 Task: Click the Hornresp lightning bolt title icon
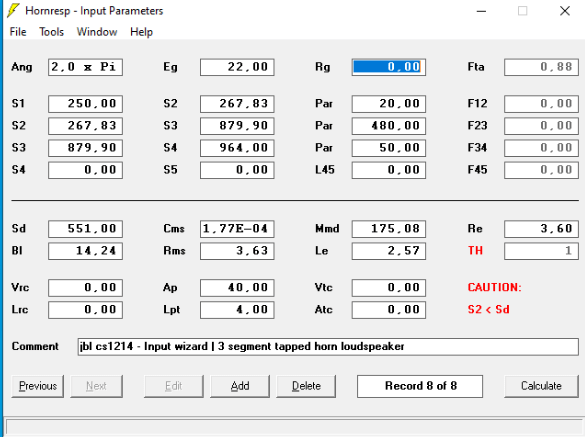click(x=13, y=10)
